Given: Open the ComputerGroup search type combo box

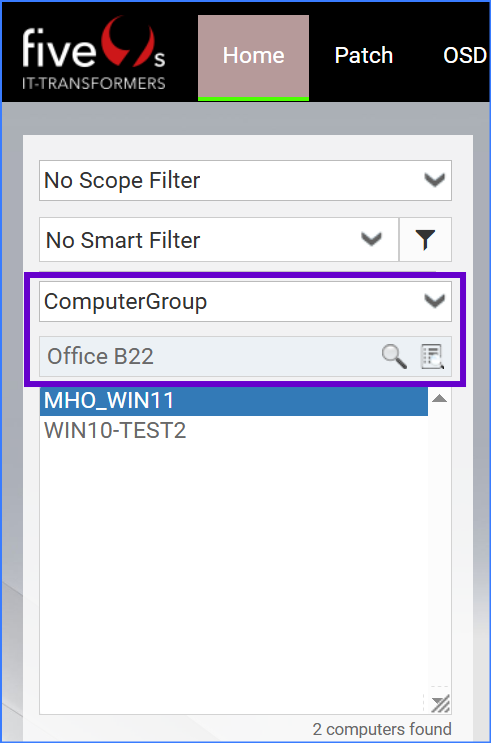Looking at the screenshot, I should point(246,301).
